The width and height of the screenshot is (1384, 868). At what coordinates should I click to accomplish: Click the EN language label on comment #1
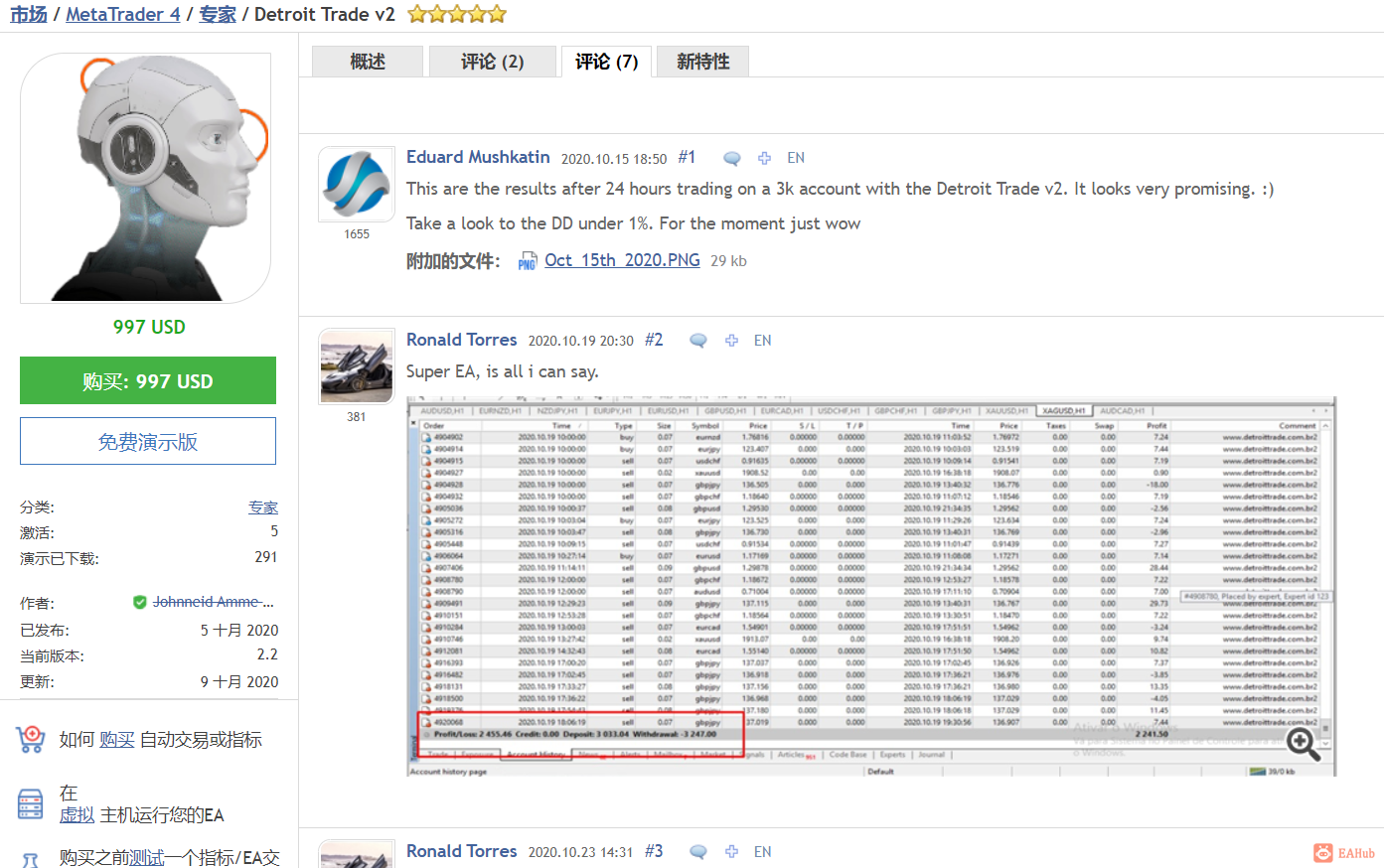tap(796, 158)
